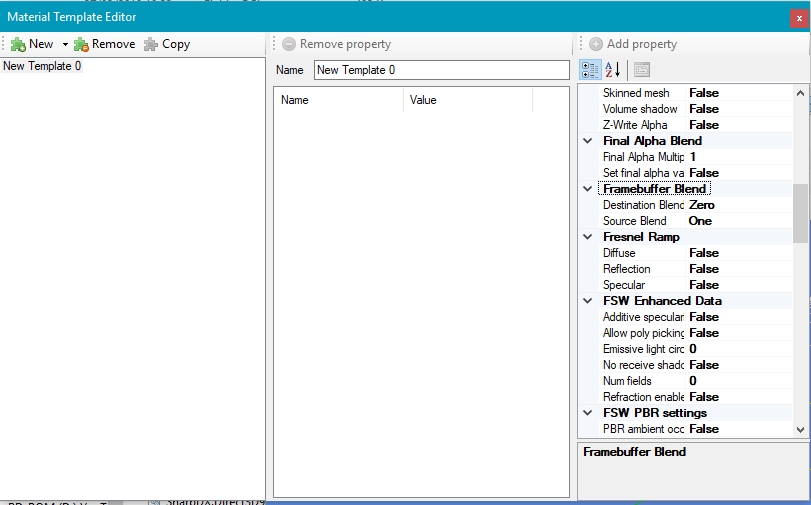
Task: Collapse the Framebuffer Blend category
Action: [587, 189]
